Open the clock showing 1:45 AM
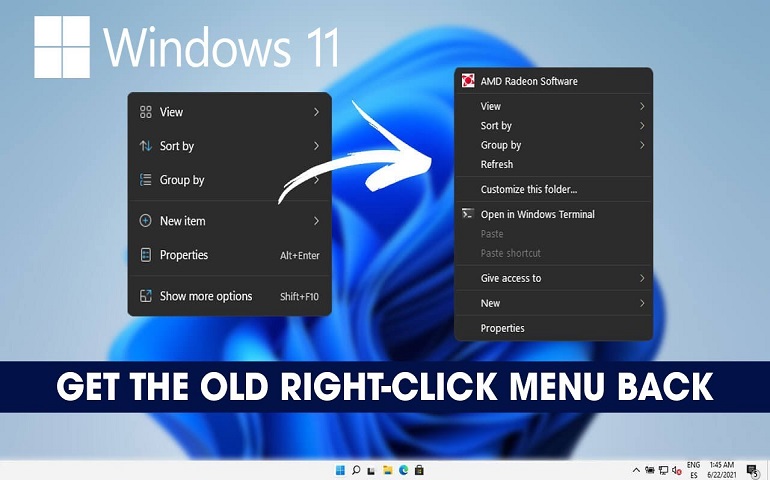 click(x=721, y=470)
